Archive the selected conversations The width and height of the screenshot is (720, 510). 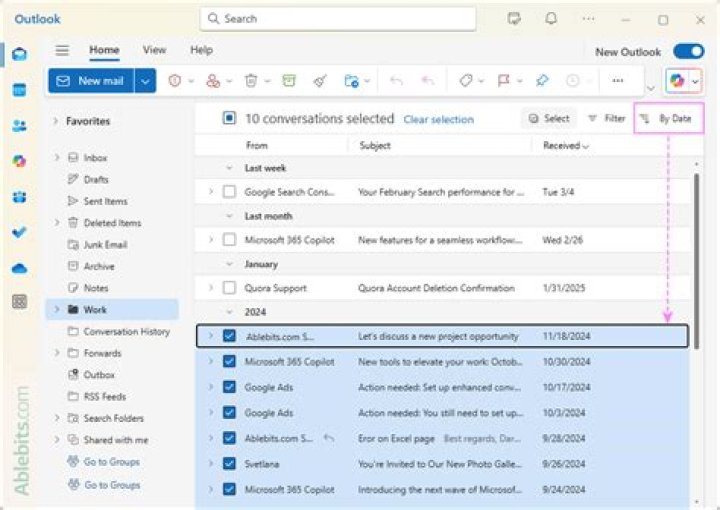coord(289,81)
